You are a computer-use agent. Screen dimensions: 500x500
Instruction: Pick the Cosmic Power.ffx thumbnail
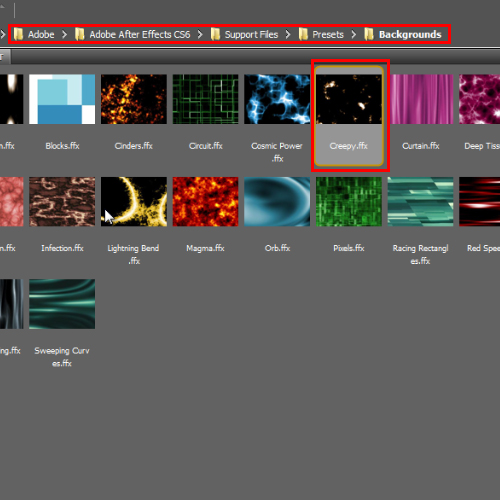click(x=277, y=99)
